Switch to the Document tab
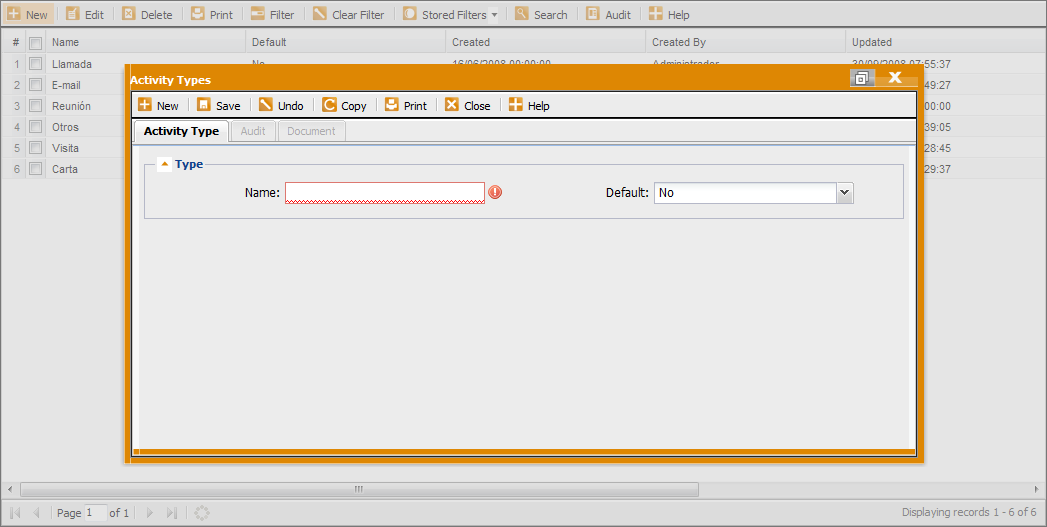Image resolution: width=1047 pixels, height=527 pixels. tap(311, 131)
